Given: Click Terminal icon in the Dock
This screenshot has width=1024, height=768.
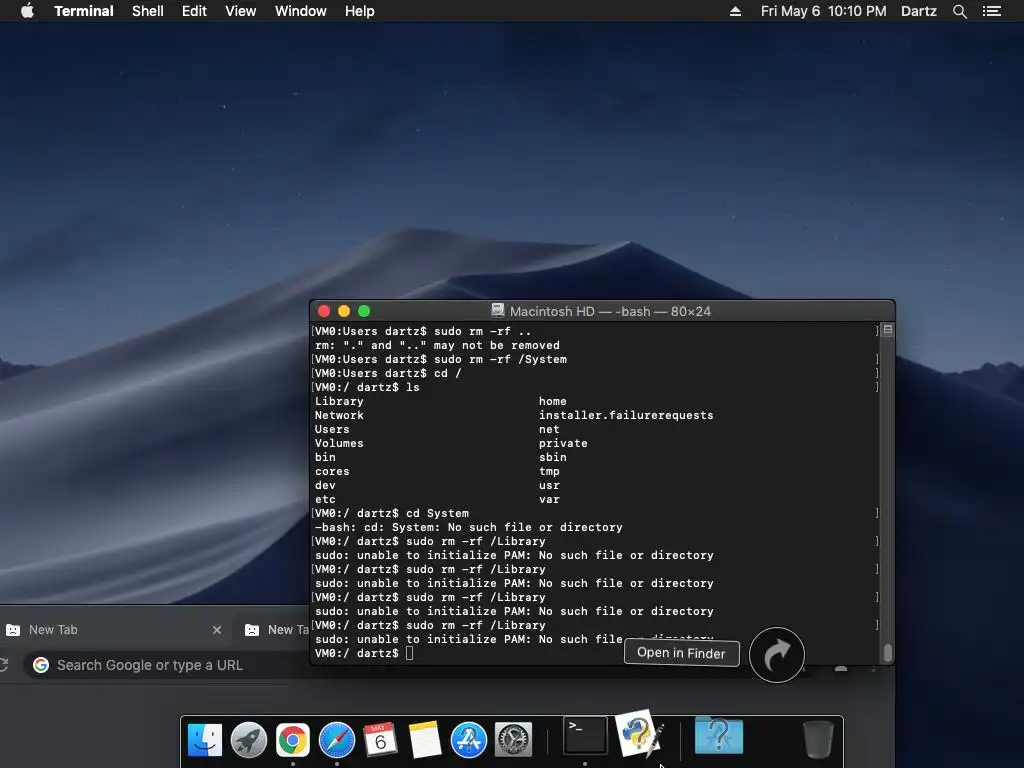Looking at the screenshot, I should (585, 735).
